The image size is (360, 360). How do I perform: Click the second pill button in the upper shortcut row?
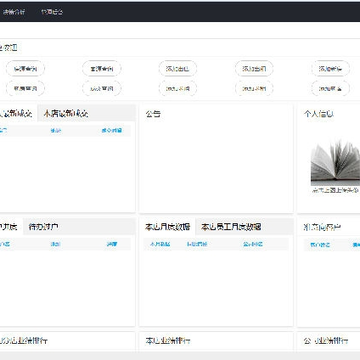102,69
